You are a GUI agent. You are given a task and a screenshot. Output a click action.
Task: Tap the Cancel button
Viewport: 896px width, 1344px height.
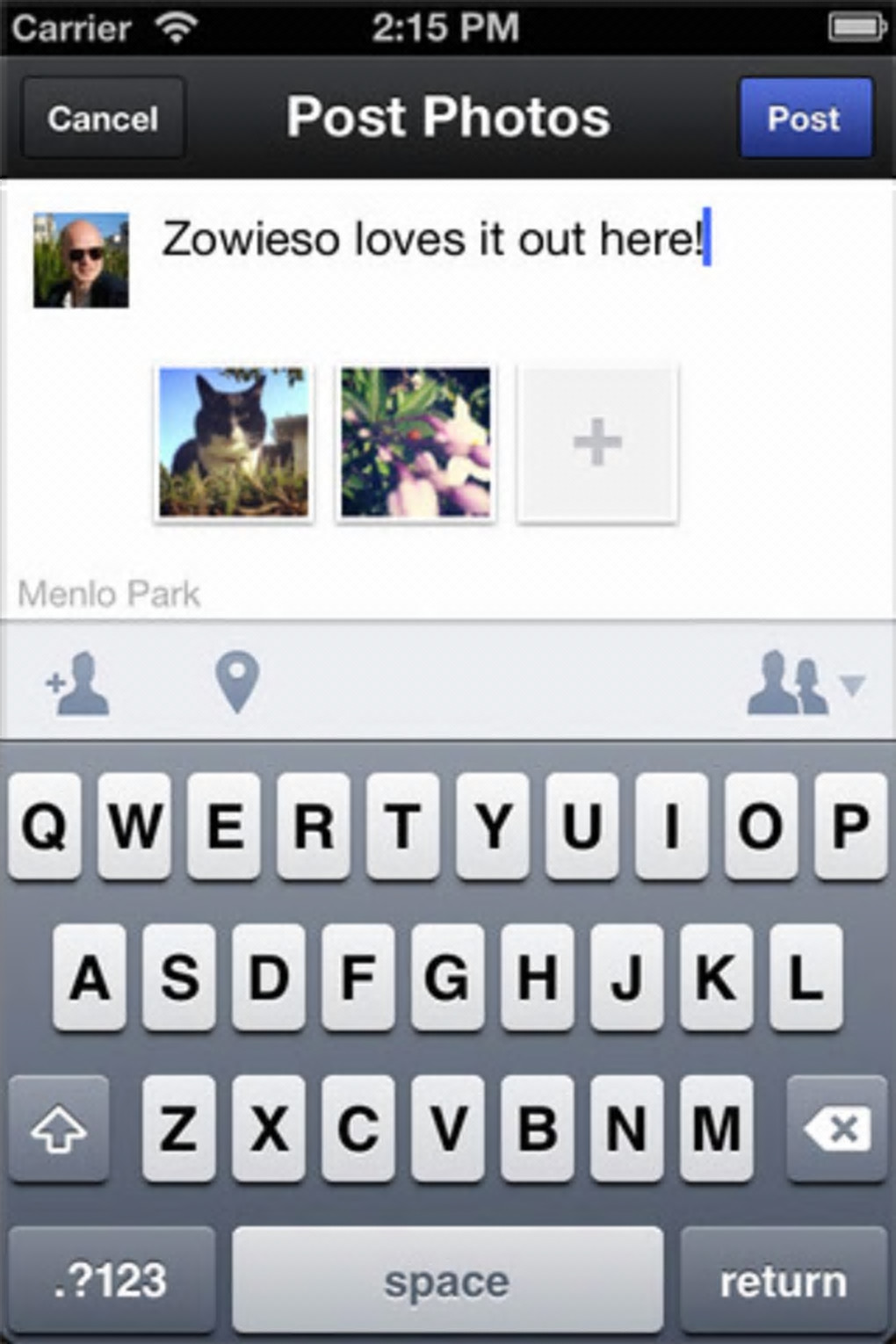pyautogui.click(x=104, y=118)
